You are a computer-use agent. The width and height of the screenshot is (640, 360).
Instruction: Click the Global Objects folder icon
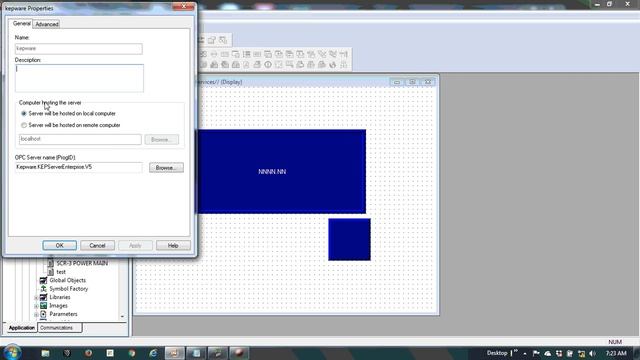[43, 280]
